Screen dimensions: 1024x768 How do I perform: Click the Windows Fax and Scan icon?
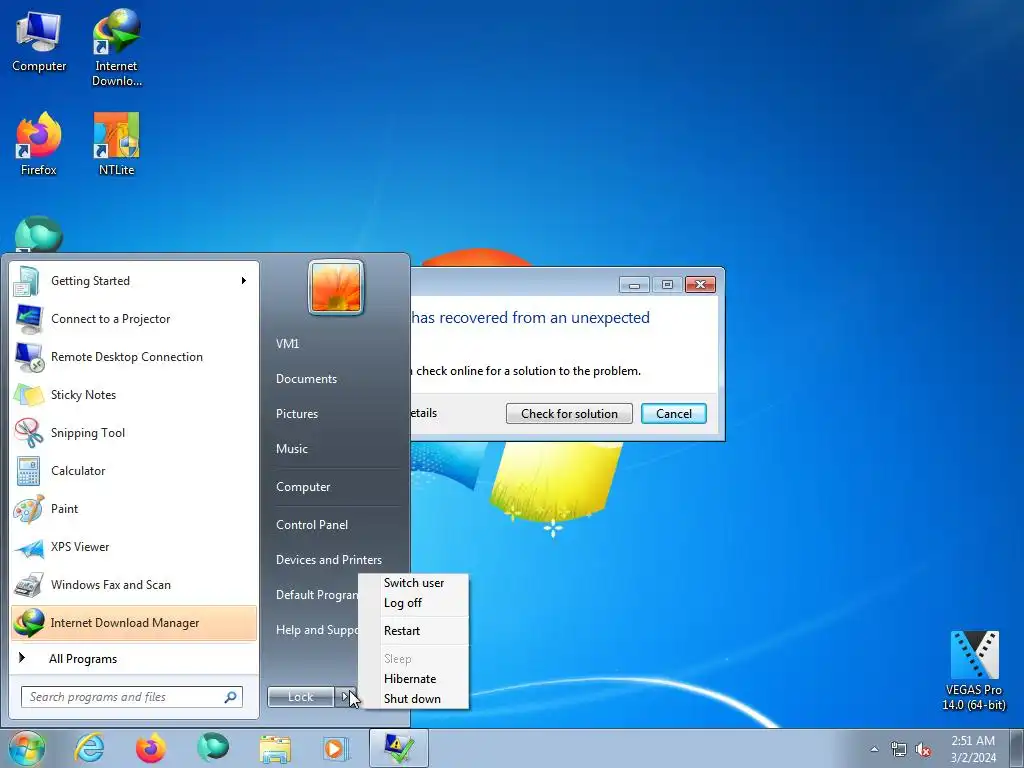click(27, 584)
